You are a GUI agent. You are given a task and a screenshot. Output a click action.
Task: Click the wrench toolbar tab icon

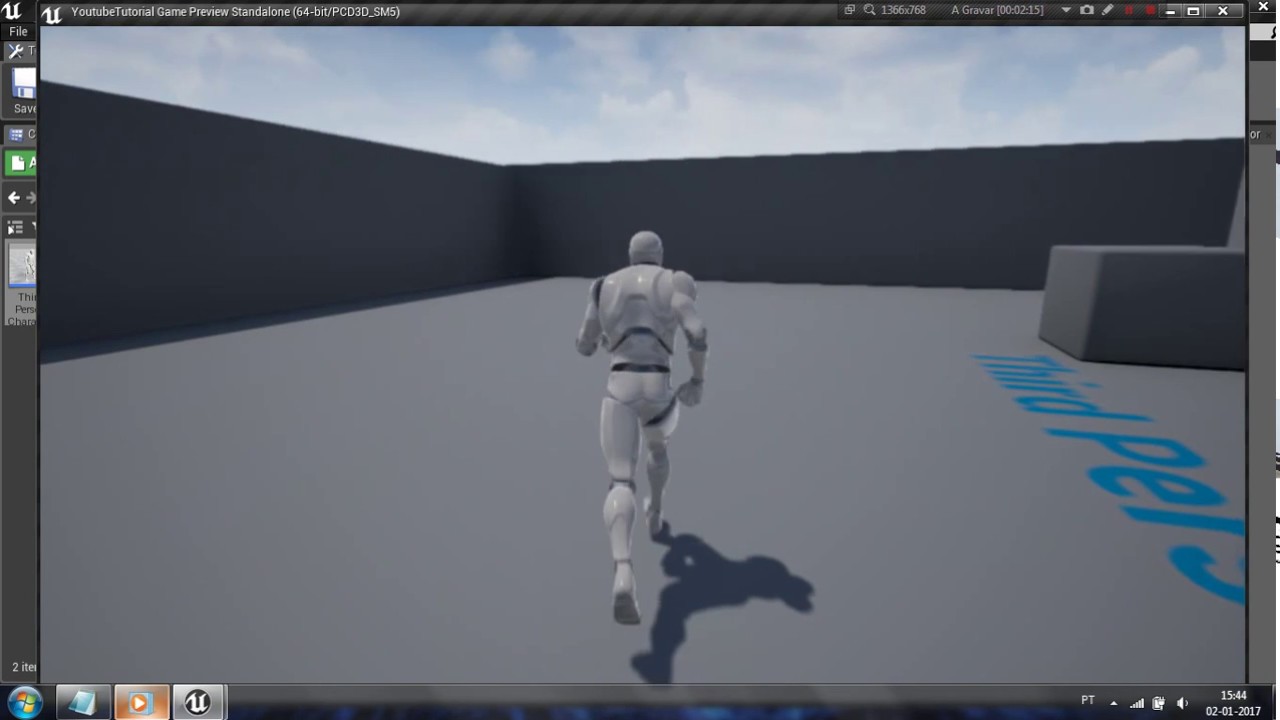(x=15, y=51)
